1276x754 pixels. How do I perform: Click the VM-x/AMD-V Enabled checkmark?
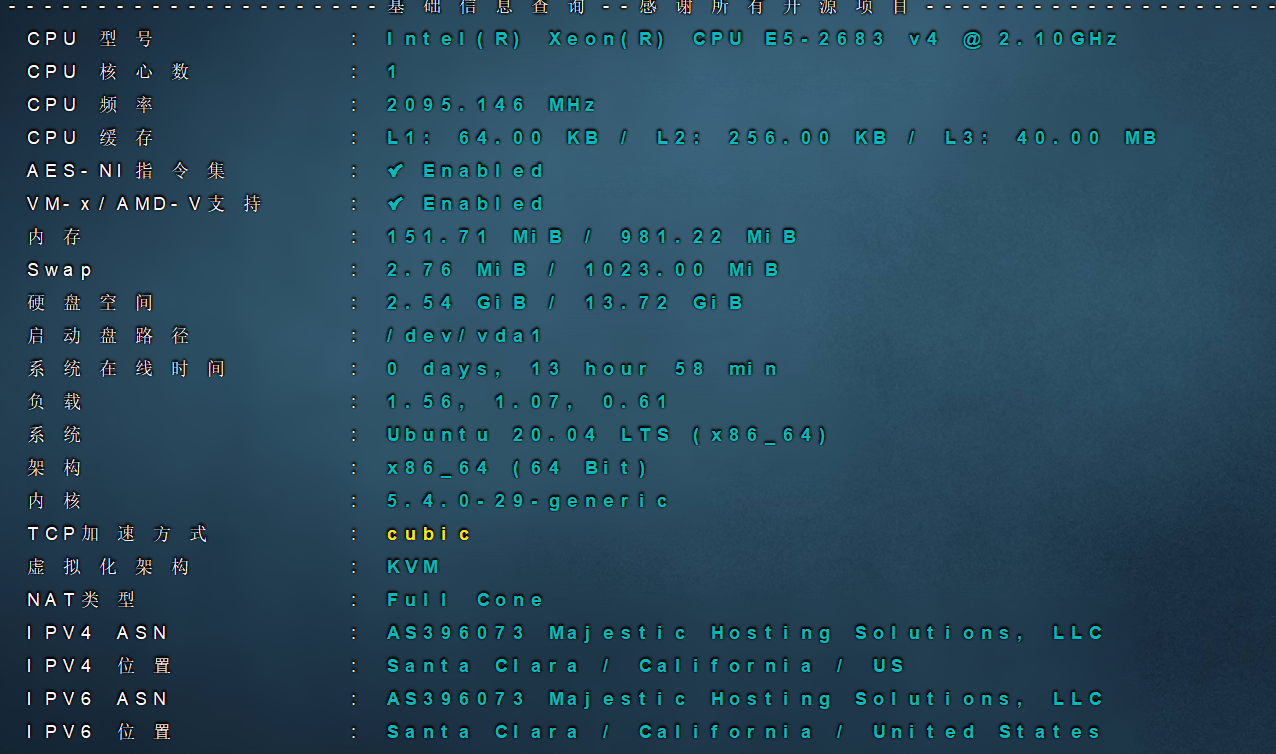click(x=395, y=203)
